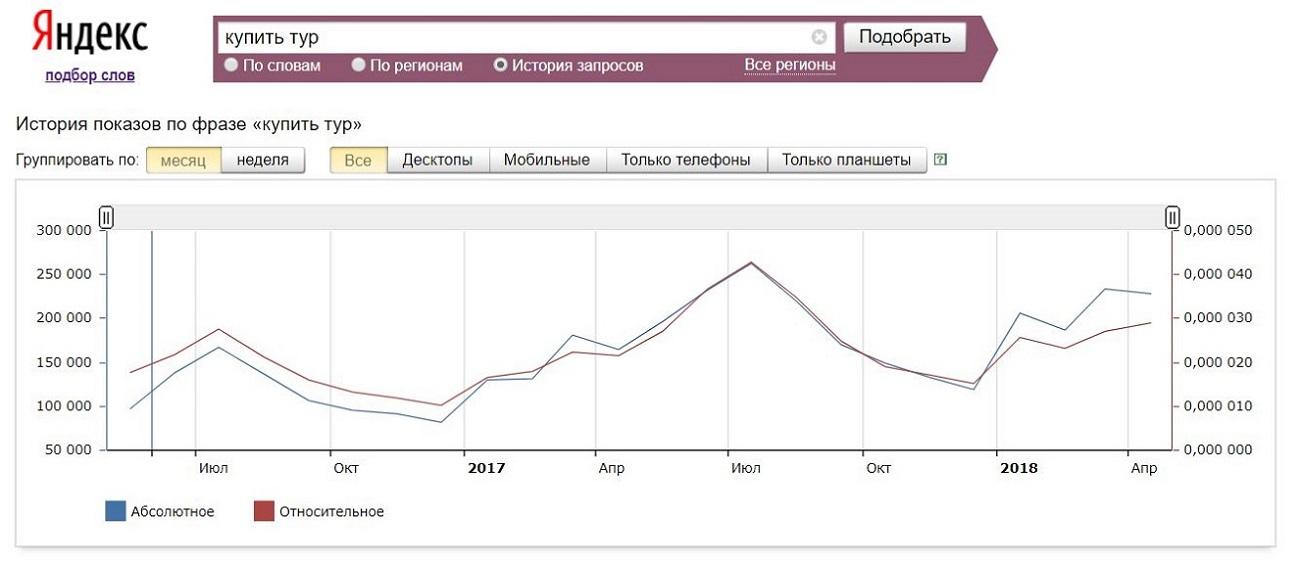Select the 'По словам' radio button

(x=231, y=65)
